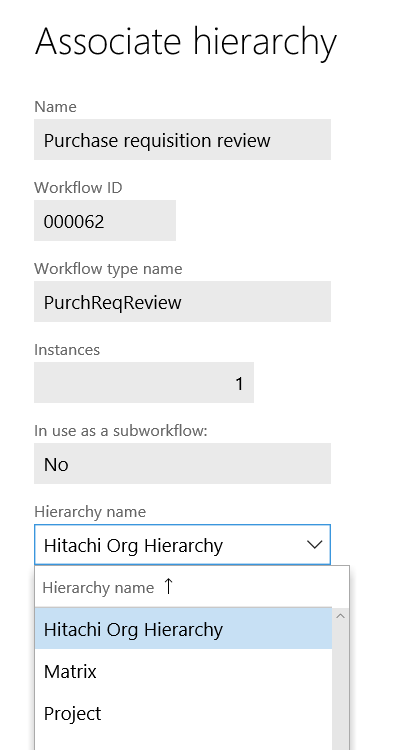Pick the Project hierarchy option
Image resolution: width=411 pixels, height=750 pixels.
point(183,713)
